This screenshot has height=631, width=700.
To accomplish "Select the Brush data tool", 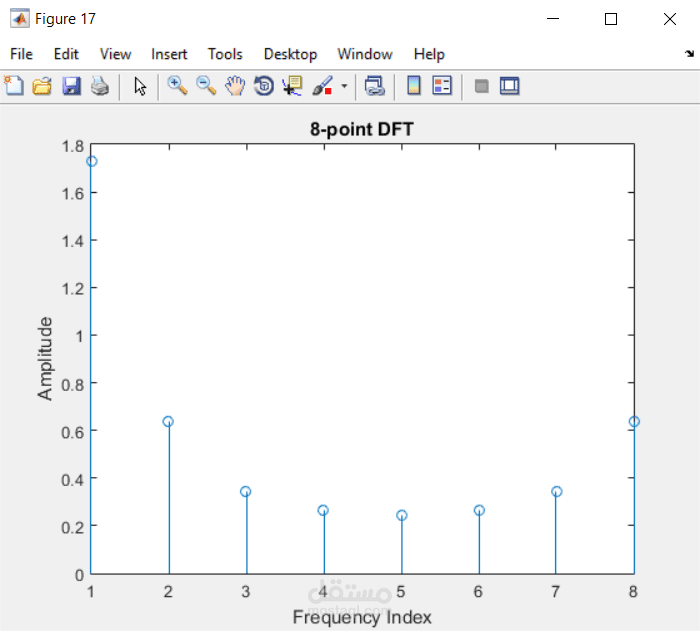I will coord(323,86).
